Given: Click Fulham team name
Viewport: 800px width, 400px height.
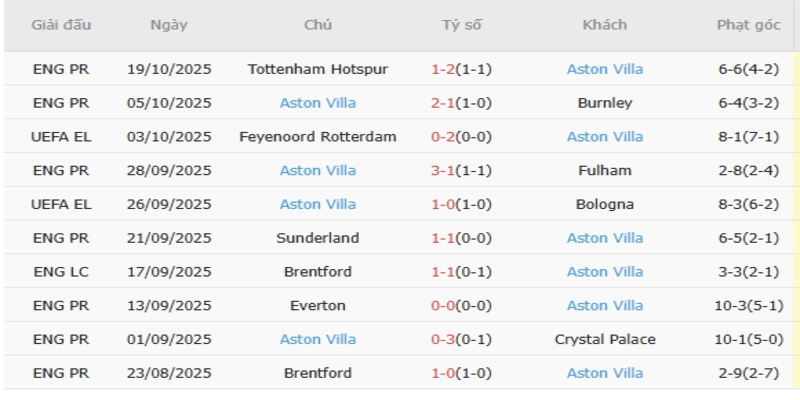Looking at the screenshot, I should [x=604, y=171].
